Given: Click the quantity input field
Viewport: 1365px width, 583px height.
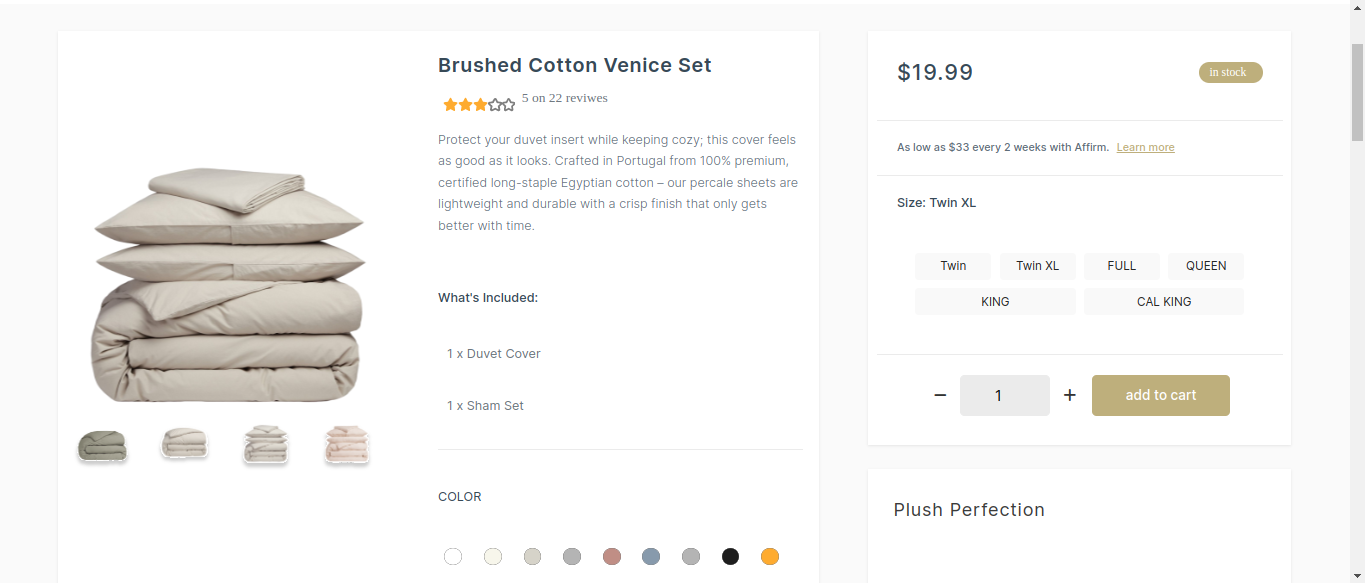Looking at the screenshot, I should point(1004,395).
